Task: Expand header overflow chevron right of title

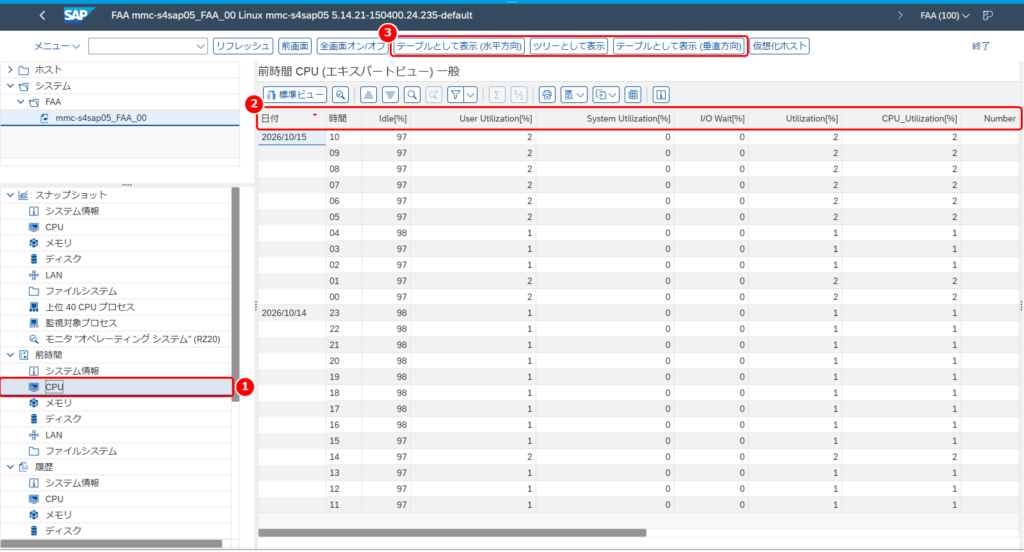Action: tap(900, 15)
